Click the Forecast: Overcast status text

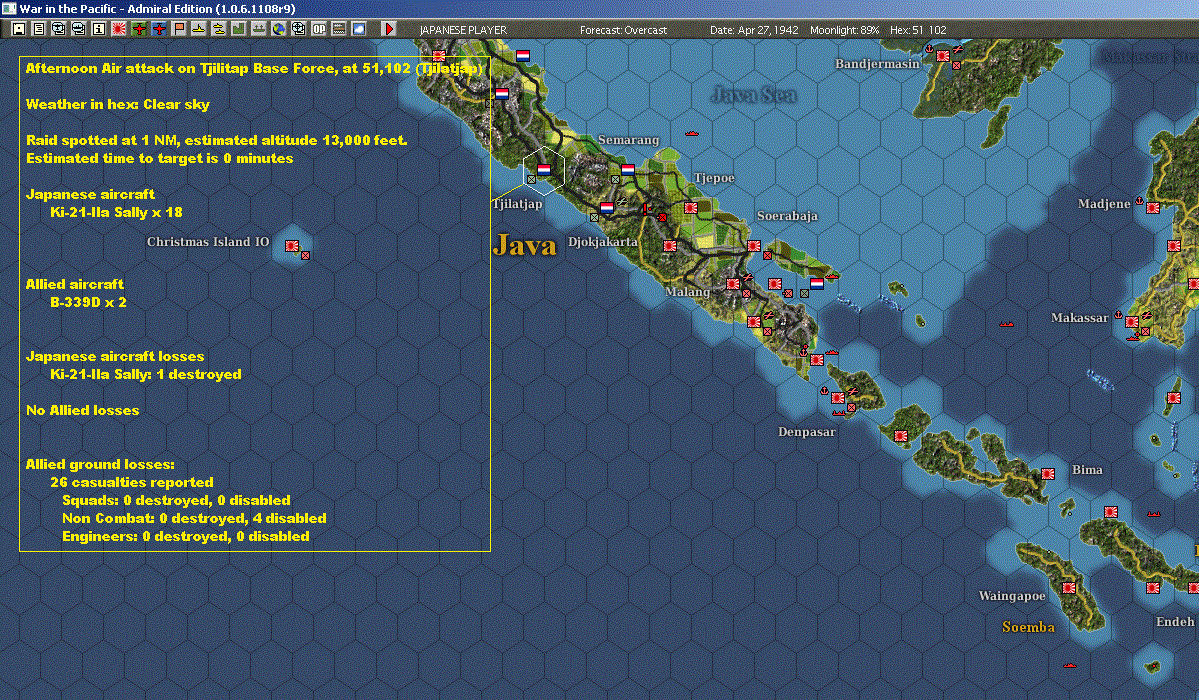click(x=623, y=30)
